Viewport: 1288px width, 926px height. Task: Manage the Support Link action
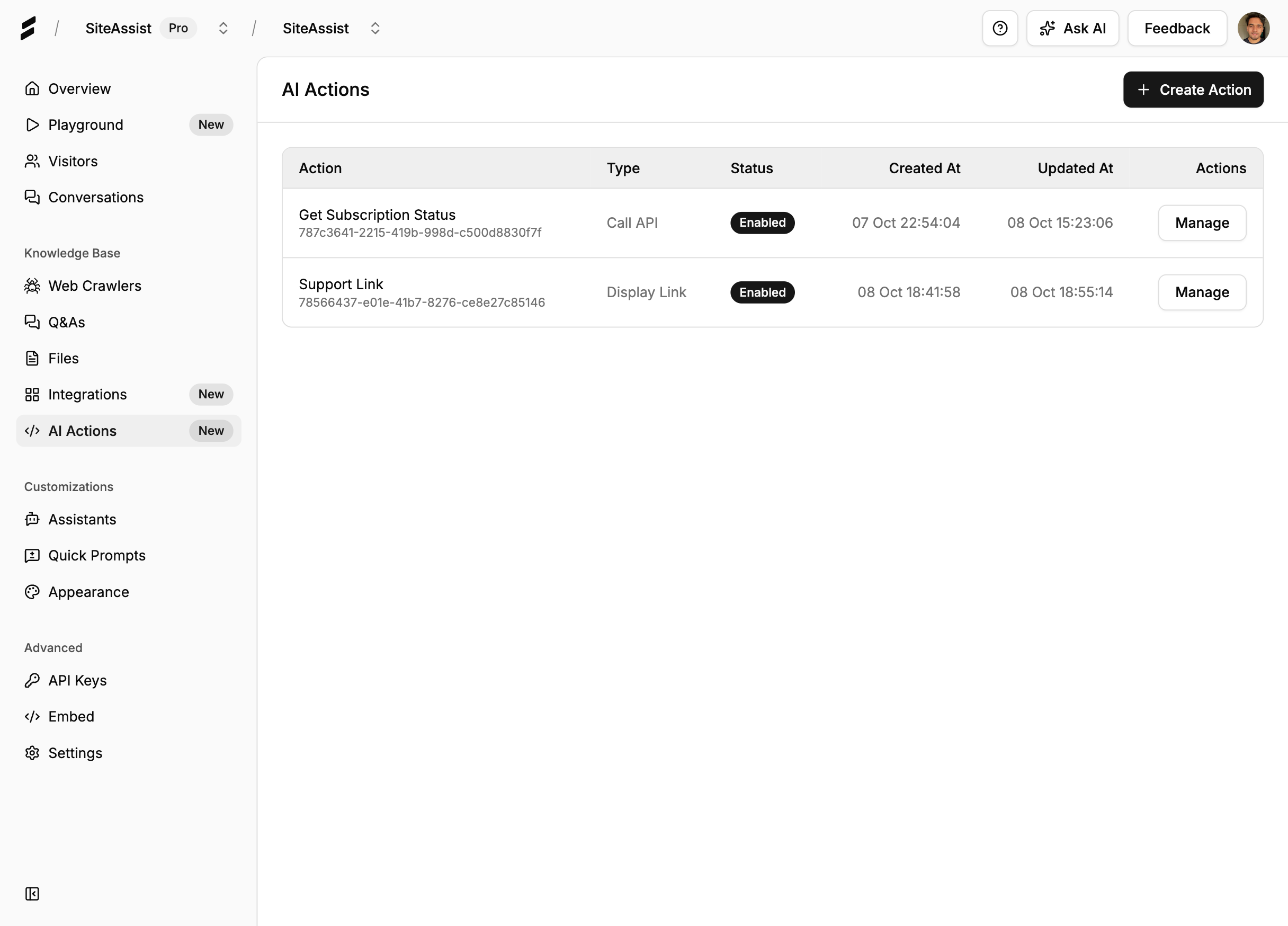1202,292
